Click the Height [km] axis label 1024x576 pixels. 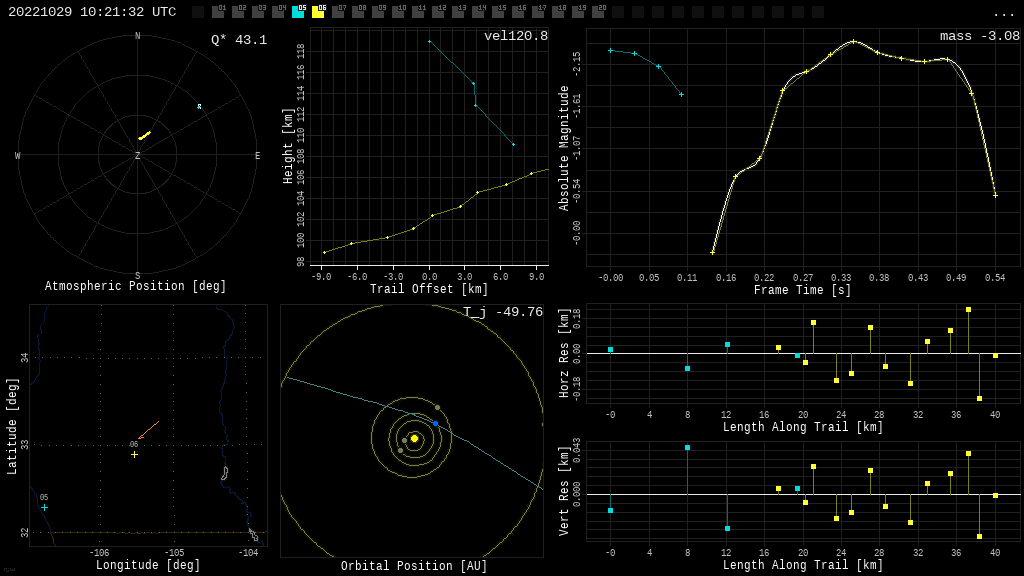click(x=288, y=146)
